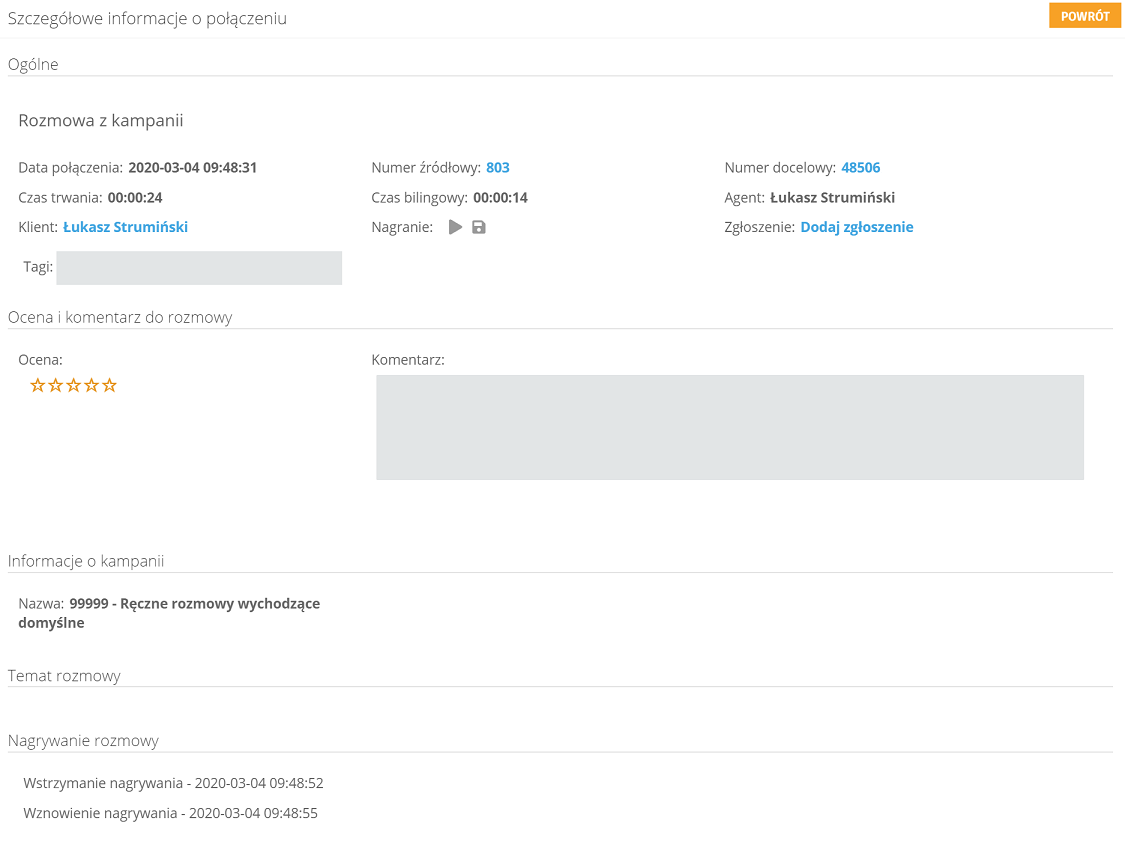Click the Ogólne section header
1125x868 pixels.
(33, 65)
